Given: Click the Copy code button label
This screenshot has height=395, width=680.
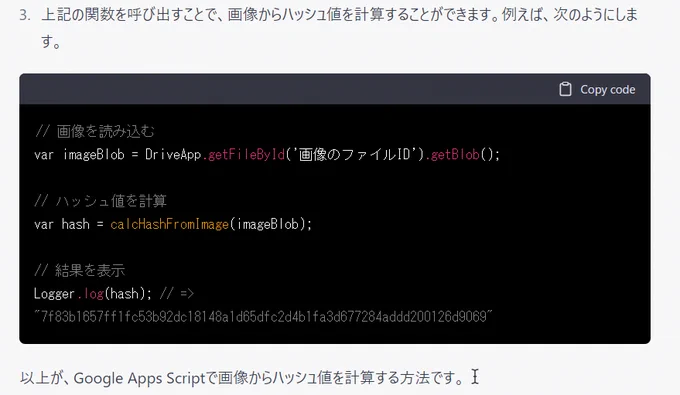Looking at the screenshot, I should click(608, 89).
